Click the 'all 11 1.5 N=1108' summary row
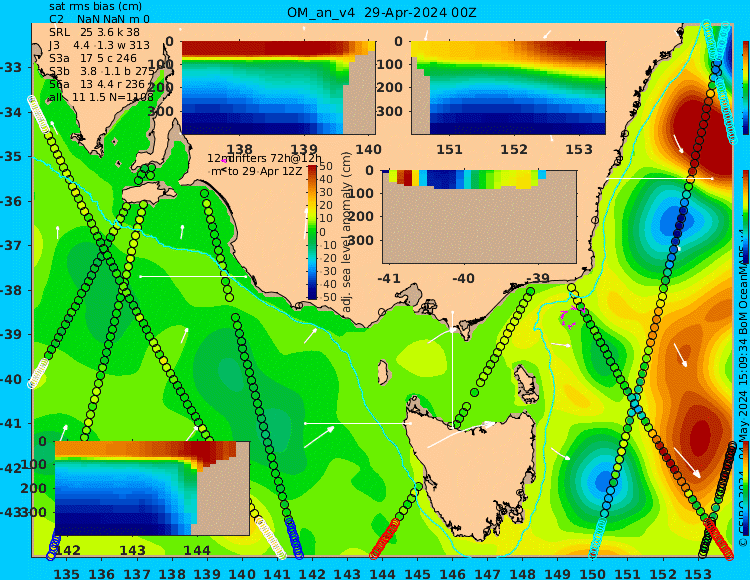 click(101, 97)
